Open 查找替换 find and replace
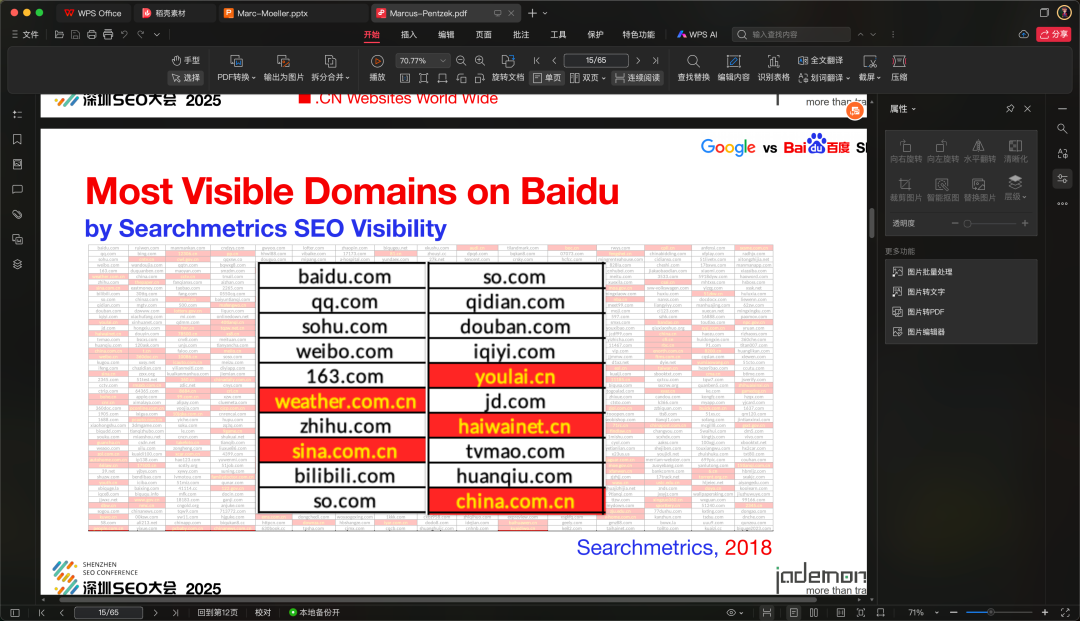This screenshot has height=621, width=1080. [693, 69]
